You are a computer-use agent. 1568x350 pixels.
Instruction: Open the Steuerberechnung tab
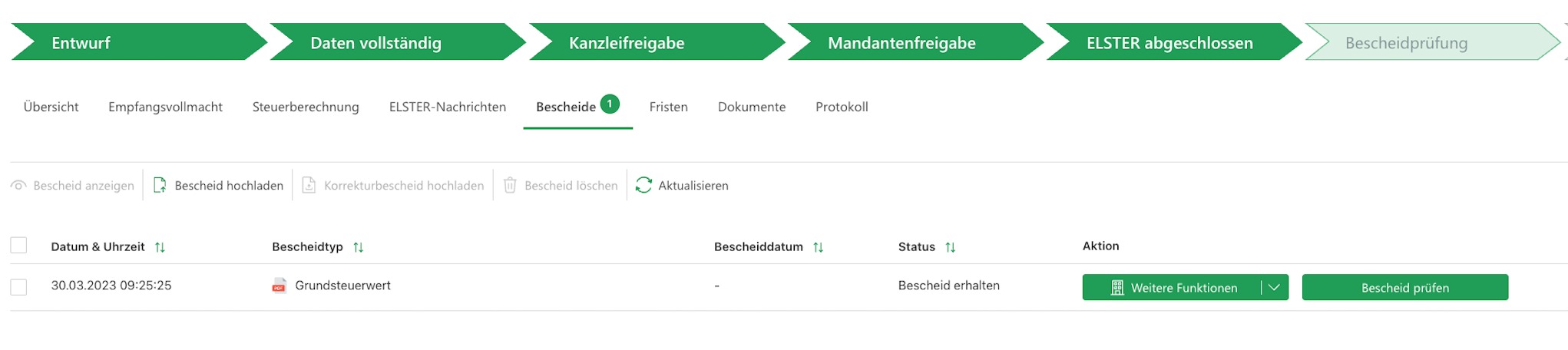pyautogui.click(x=306, y=107)
